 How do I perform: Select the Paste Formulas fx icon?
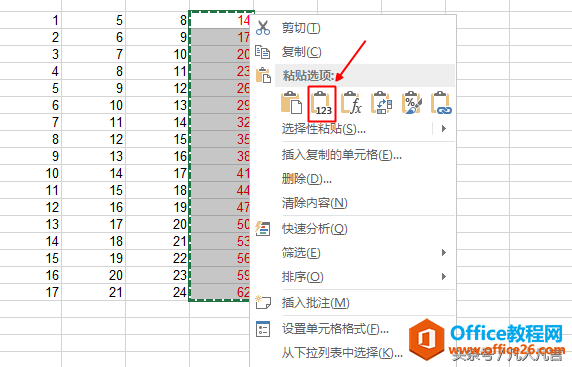pos(351,103)
